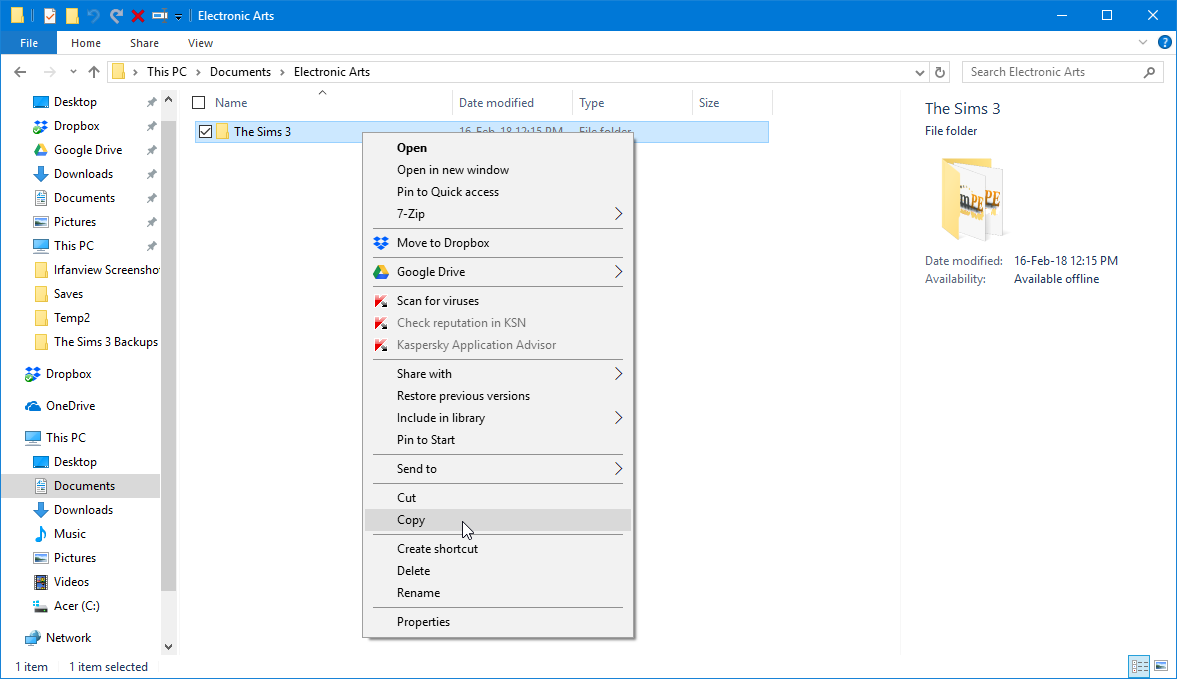The image size is (1177, 679).
Task: Click the navigation pane scrollbar down arrow
Action: [168, 647]
